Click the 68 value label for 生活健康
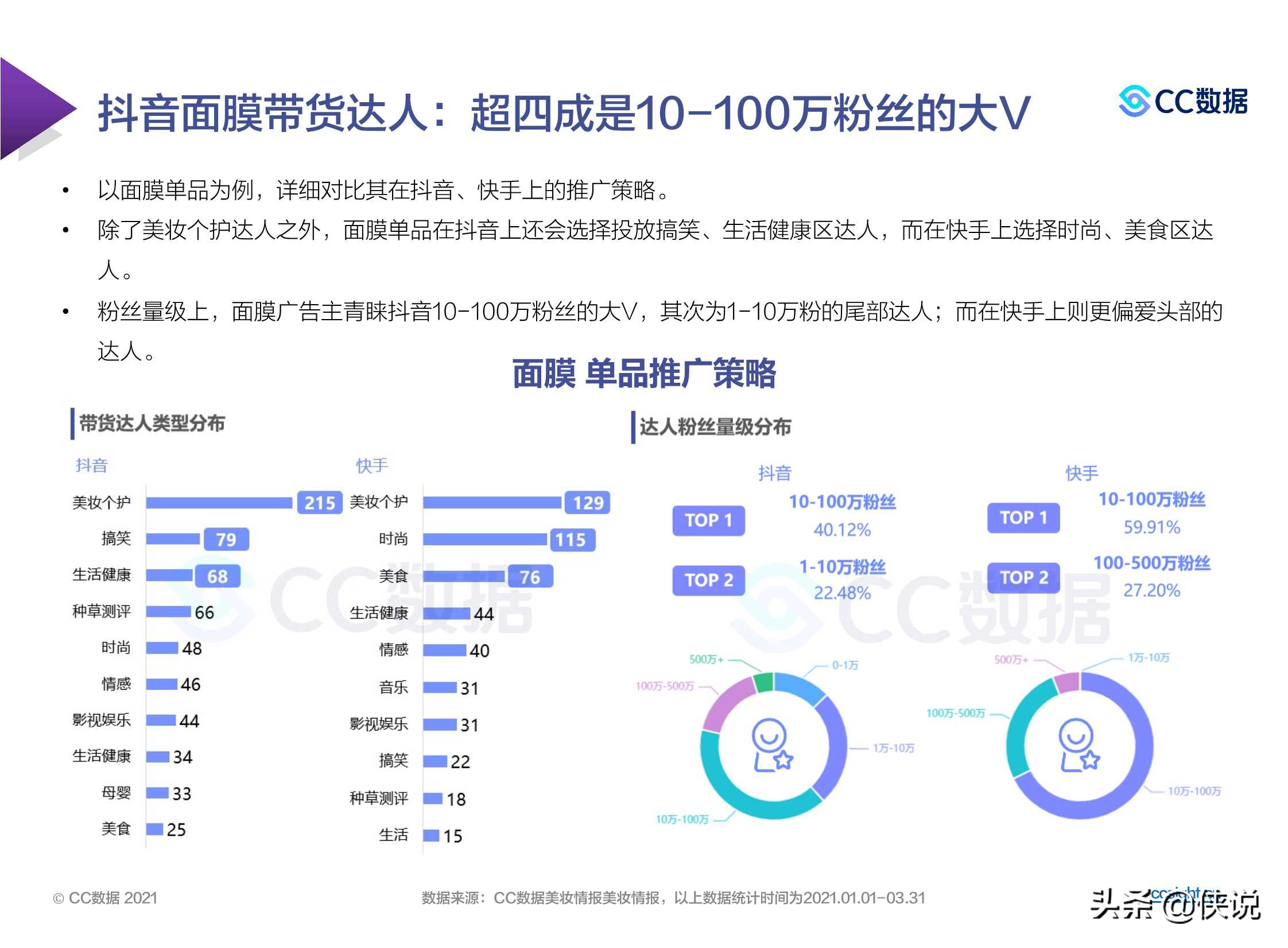 click(218, 576)
